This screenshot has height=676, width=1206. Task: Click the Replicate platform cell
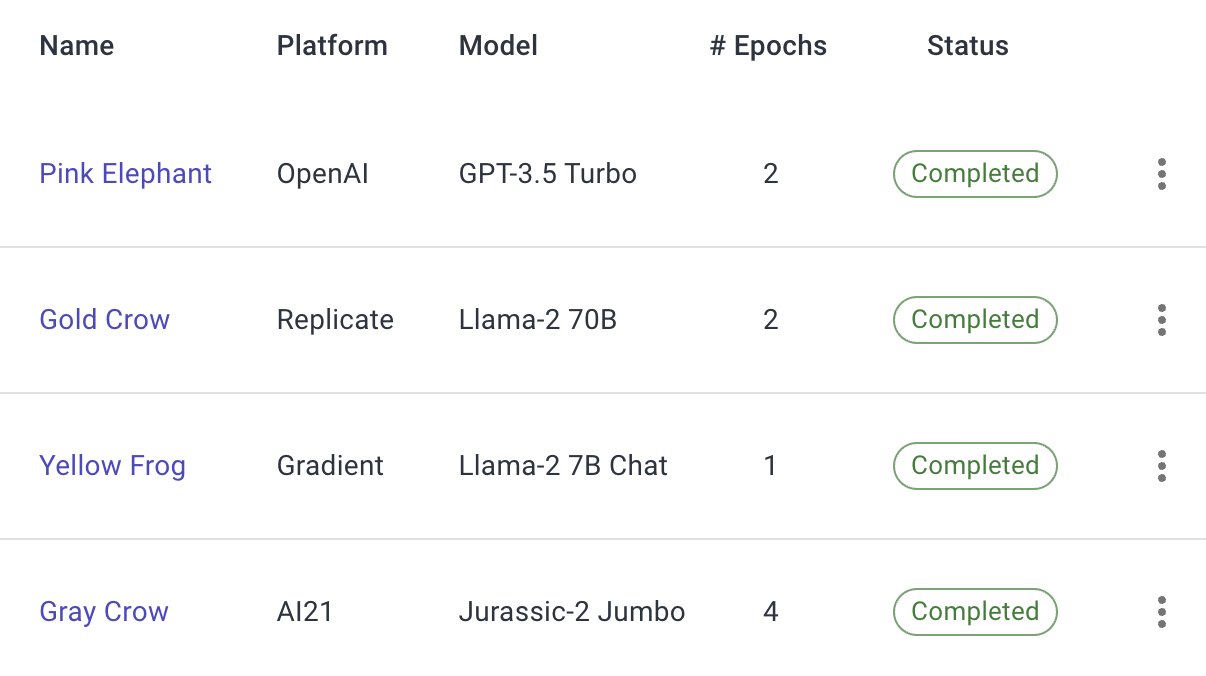[335, 320]
